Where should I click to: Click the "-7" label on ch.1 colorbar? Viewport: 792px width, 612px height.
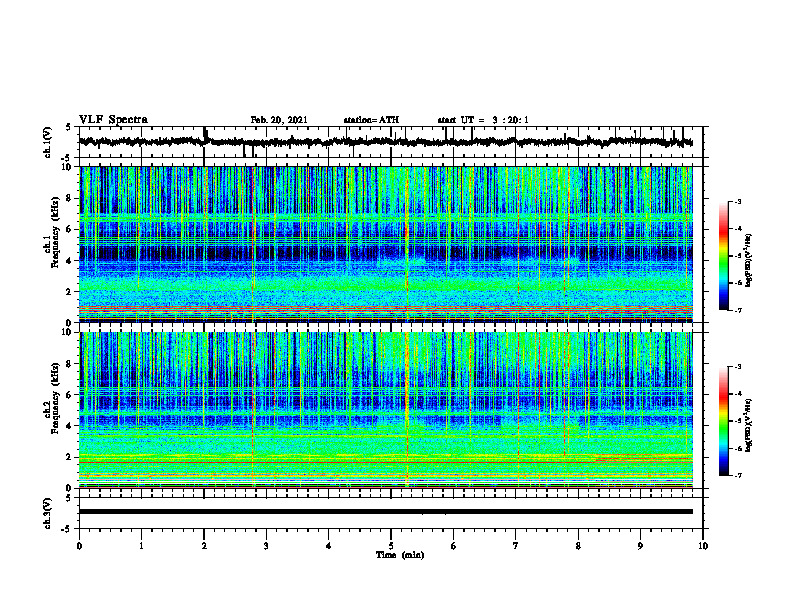pyautogui.click(x=737, y=310)
